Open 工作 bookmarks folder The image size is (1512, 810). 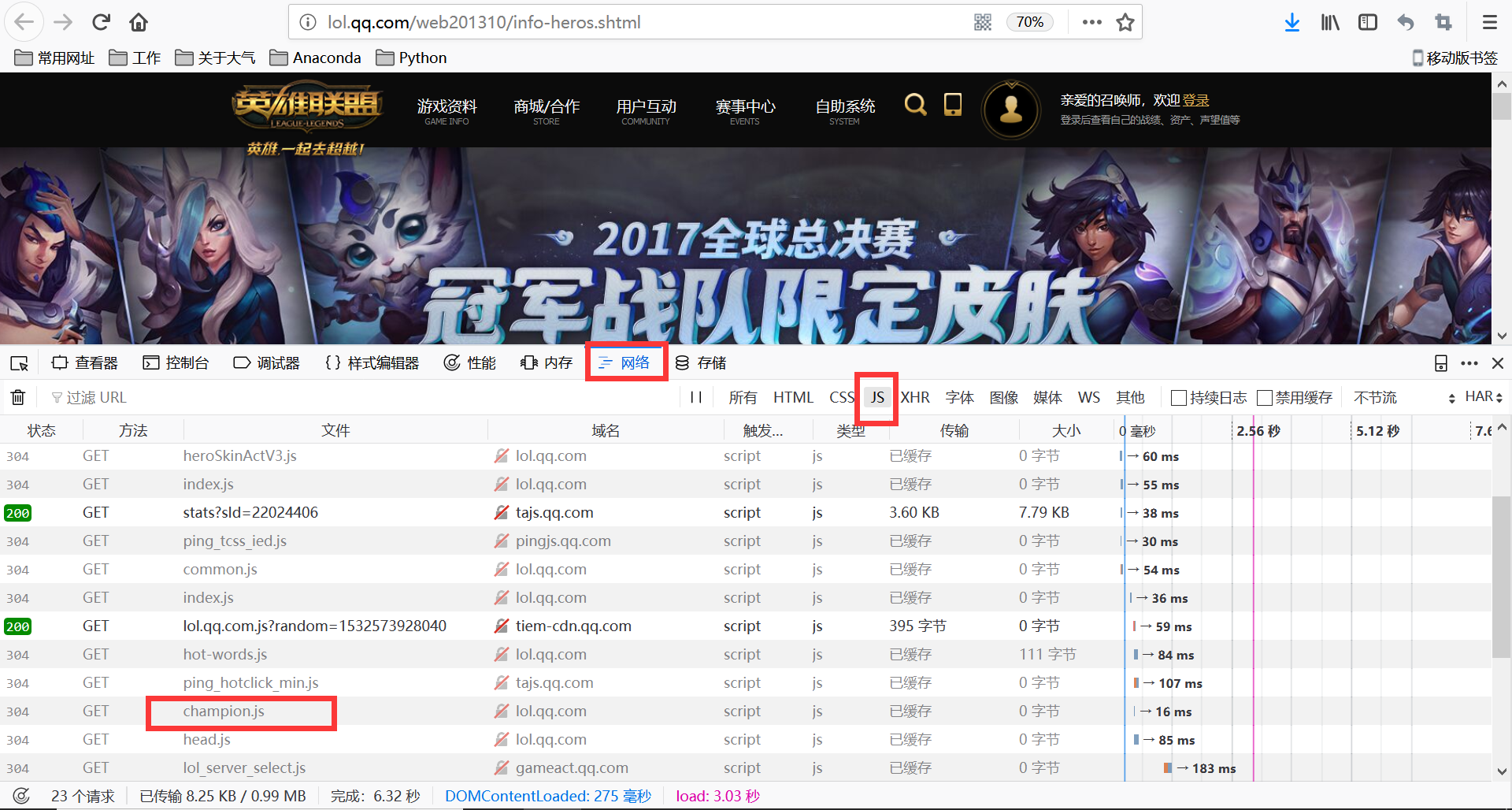(x=135, y=58)
